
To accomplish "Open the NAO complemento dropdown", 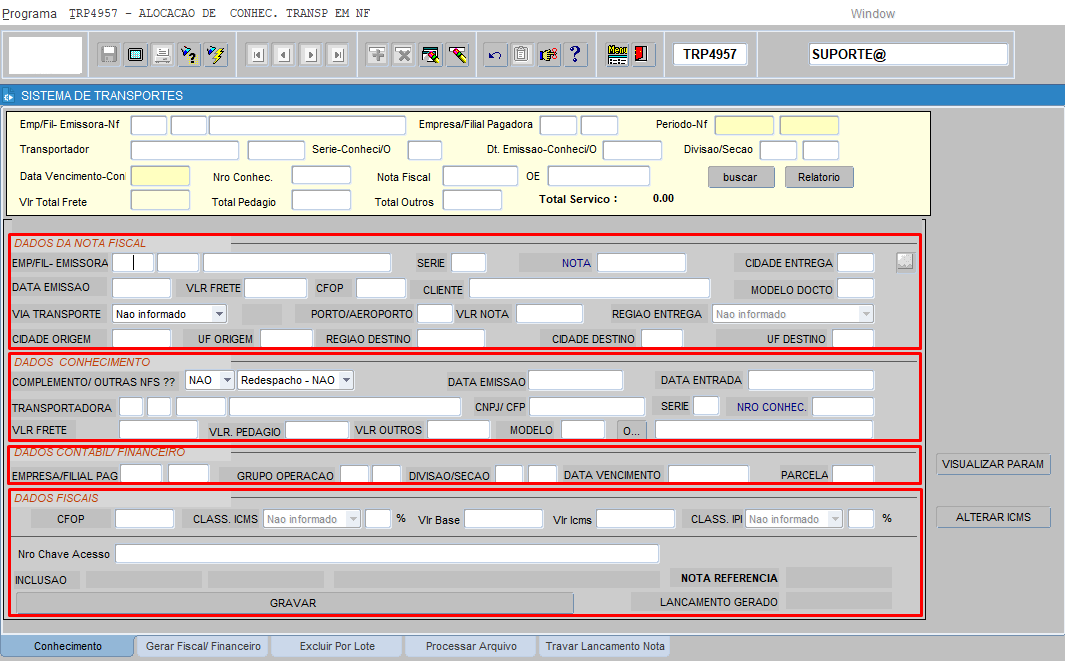I will coord(227,380).
